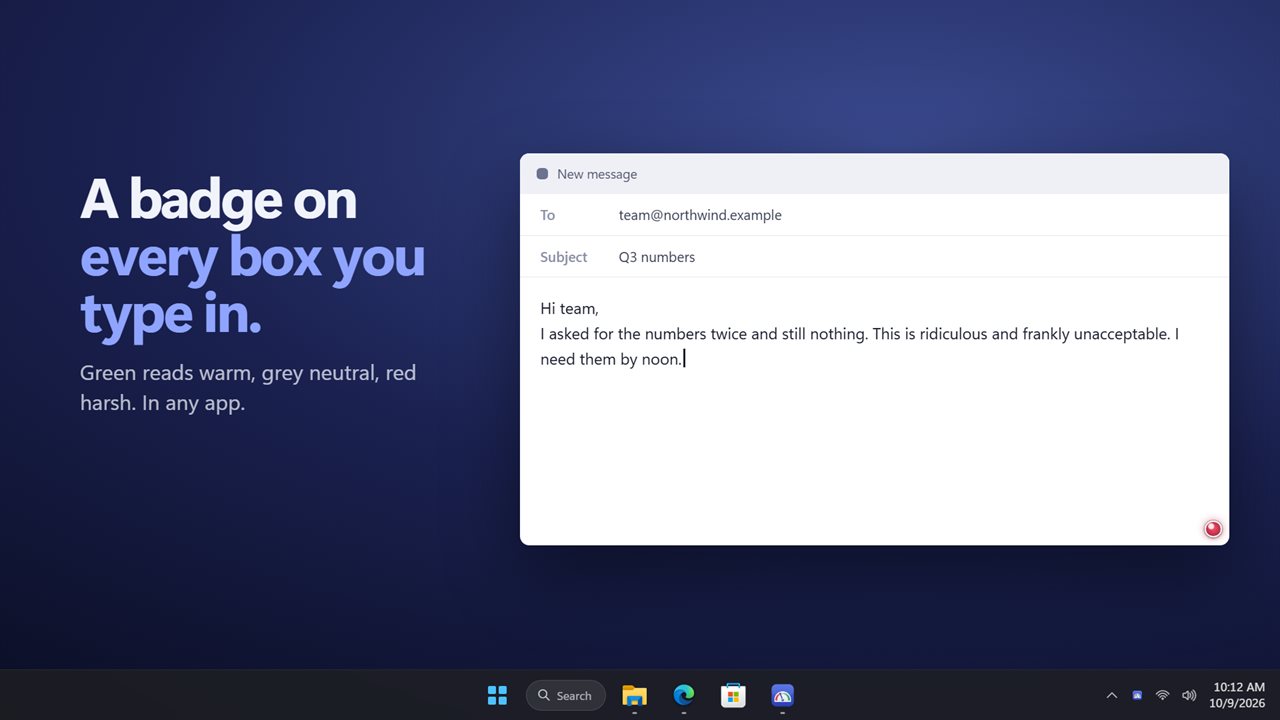Click the square icon beside New message
The width and height of the screenshot is (1280, 720).
542,174
